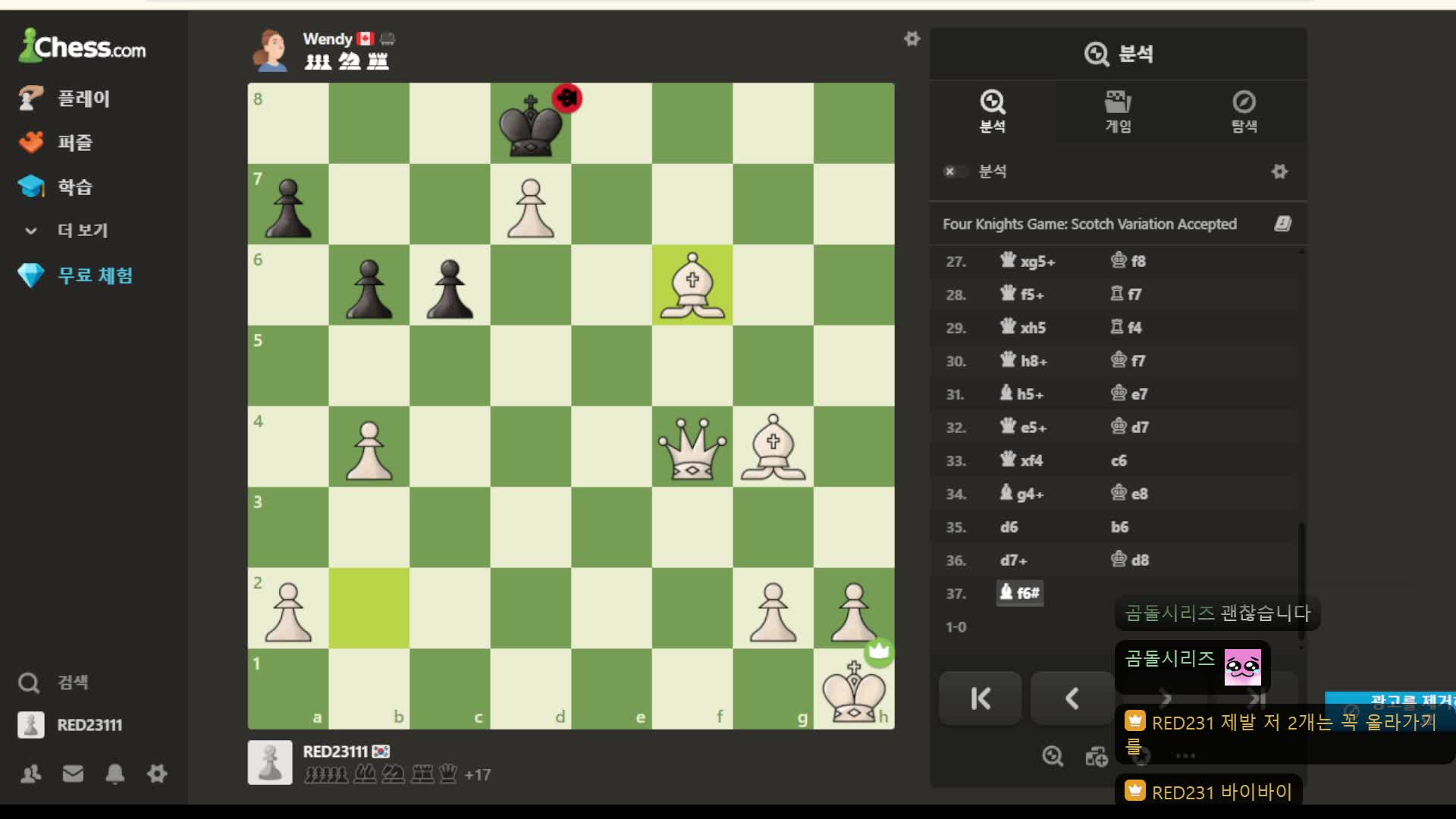This screenshot has width=1456, height=819.
Task: Select move 37 Bf6# in the move list
Action: [1019, 593]
